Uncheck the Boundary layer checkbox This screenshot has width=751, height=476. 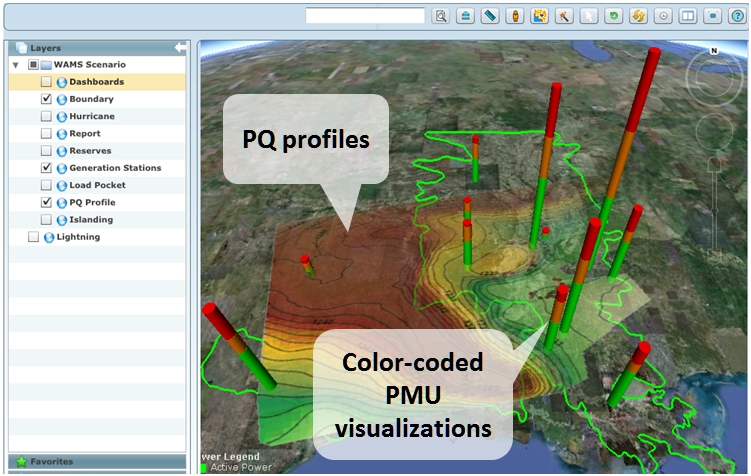(46, 99)
